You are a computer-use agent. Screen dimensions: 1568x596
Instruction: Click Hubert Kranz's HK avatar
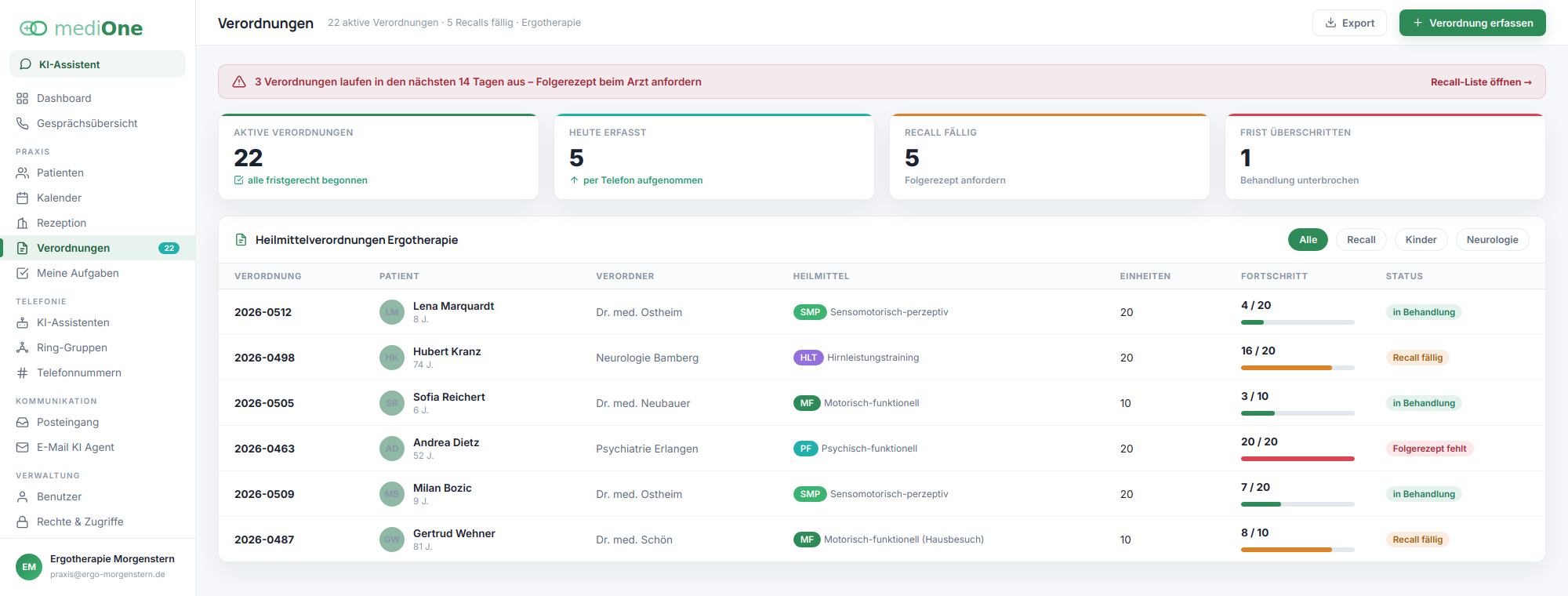(392, 358)
